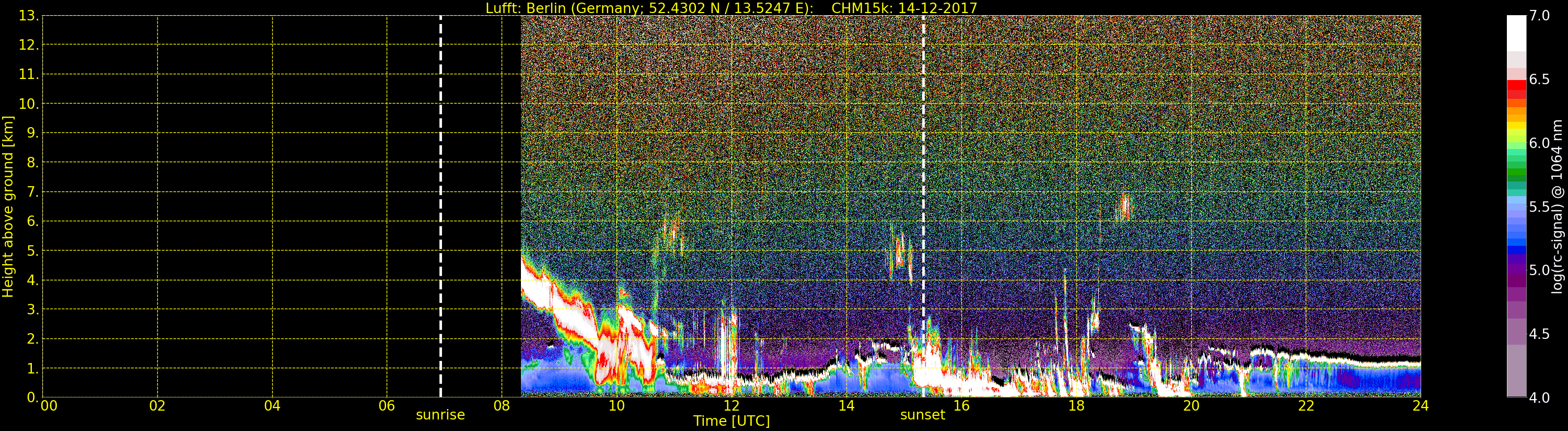Select the height axis tick label '4.'
The width and height of the screenshot is (1568, 431).
[x=32, y=280]
